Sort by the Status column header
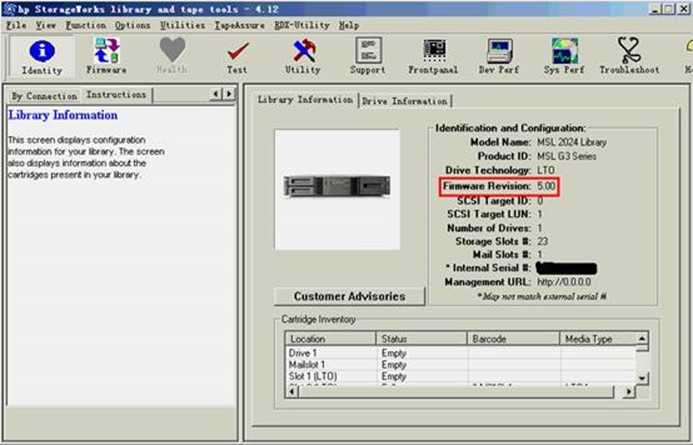 point(422,339)
